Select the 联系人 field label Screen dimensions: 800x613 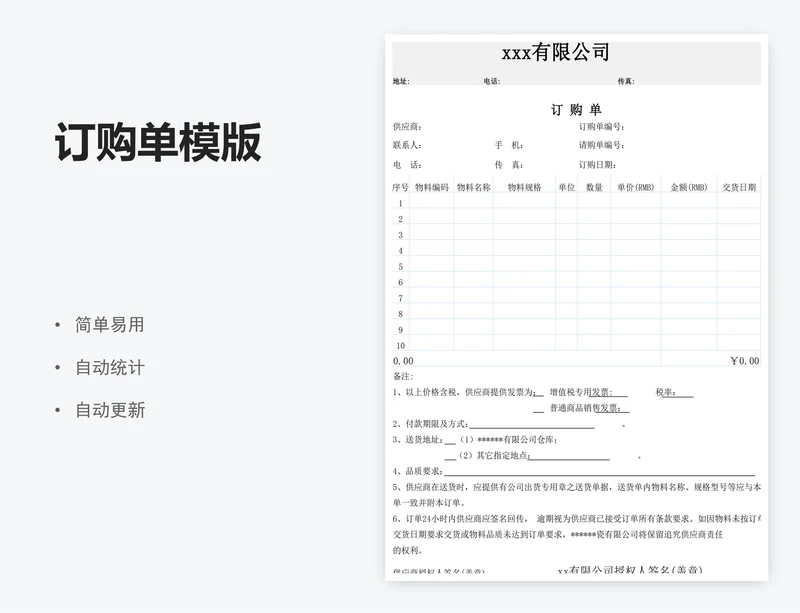(407, 145)
